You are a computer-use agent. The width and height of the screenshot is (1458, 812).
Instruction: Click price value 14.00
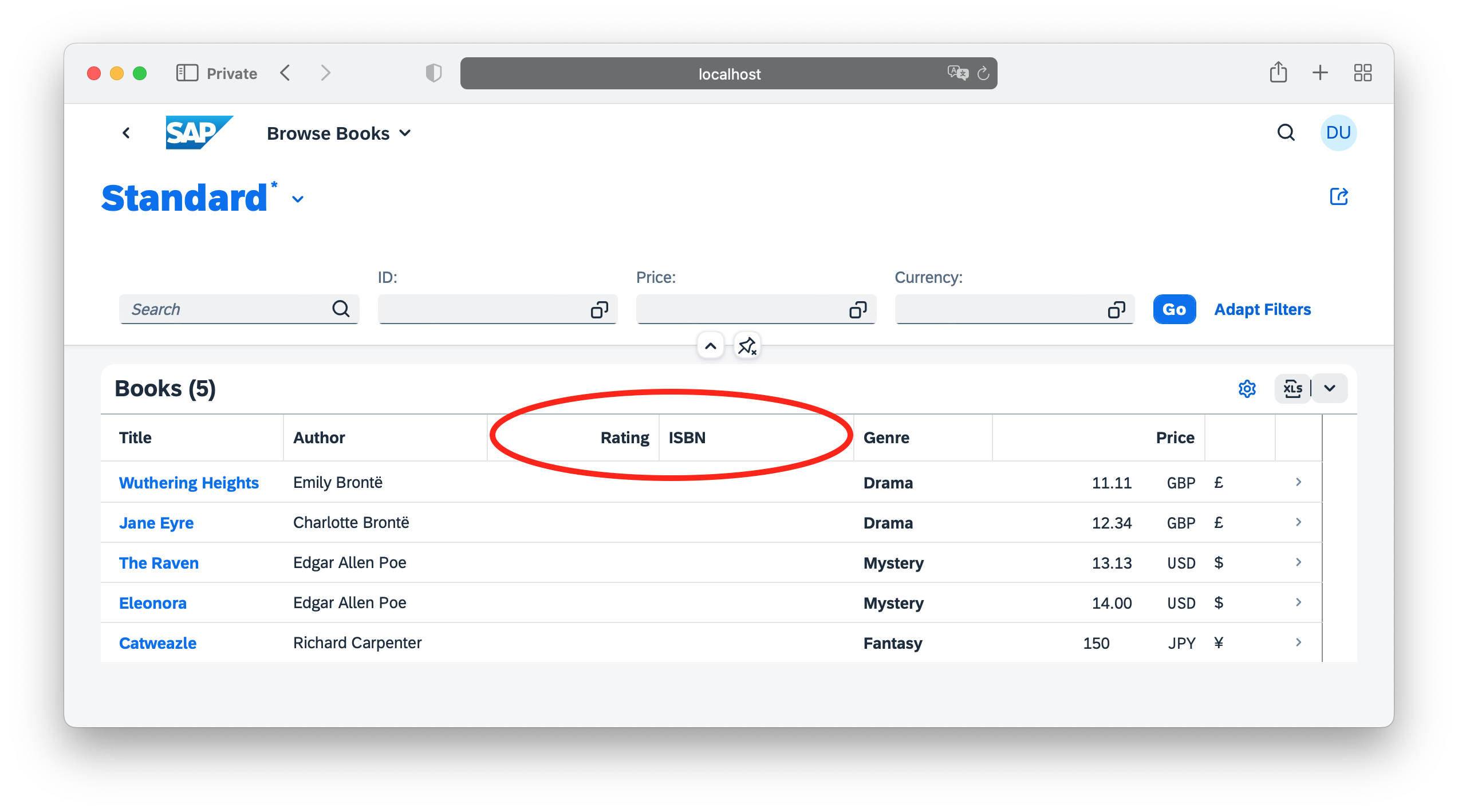(x=1112, y=603)
